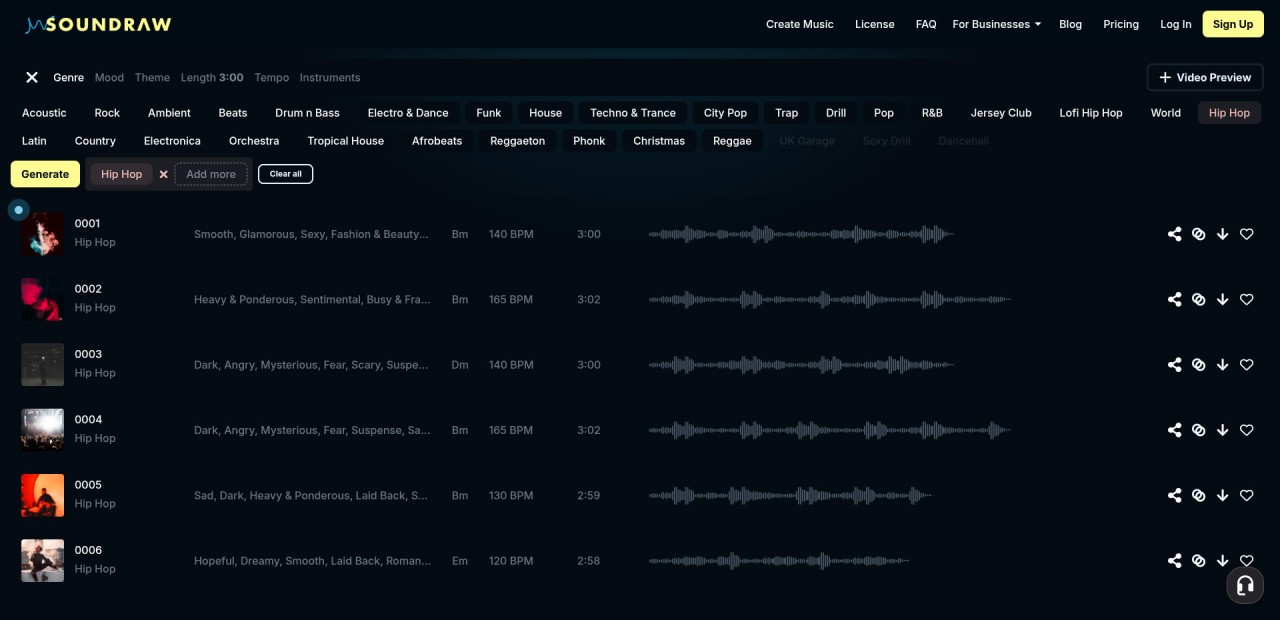Switch to the Mood filter tab

point(109,77)
